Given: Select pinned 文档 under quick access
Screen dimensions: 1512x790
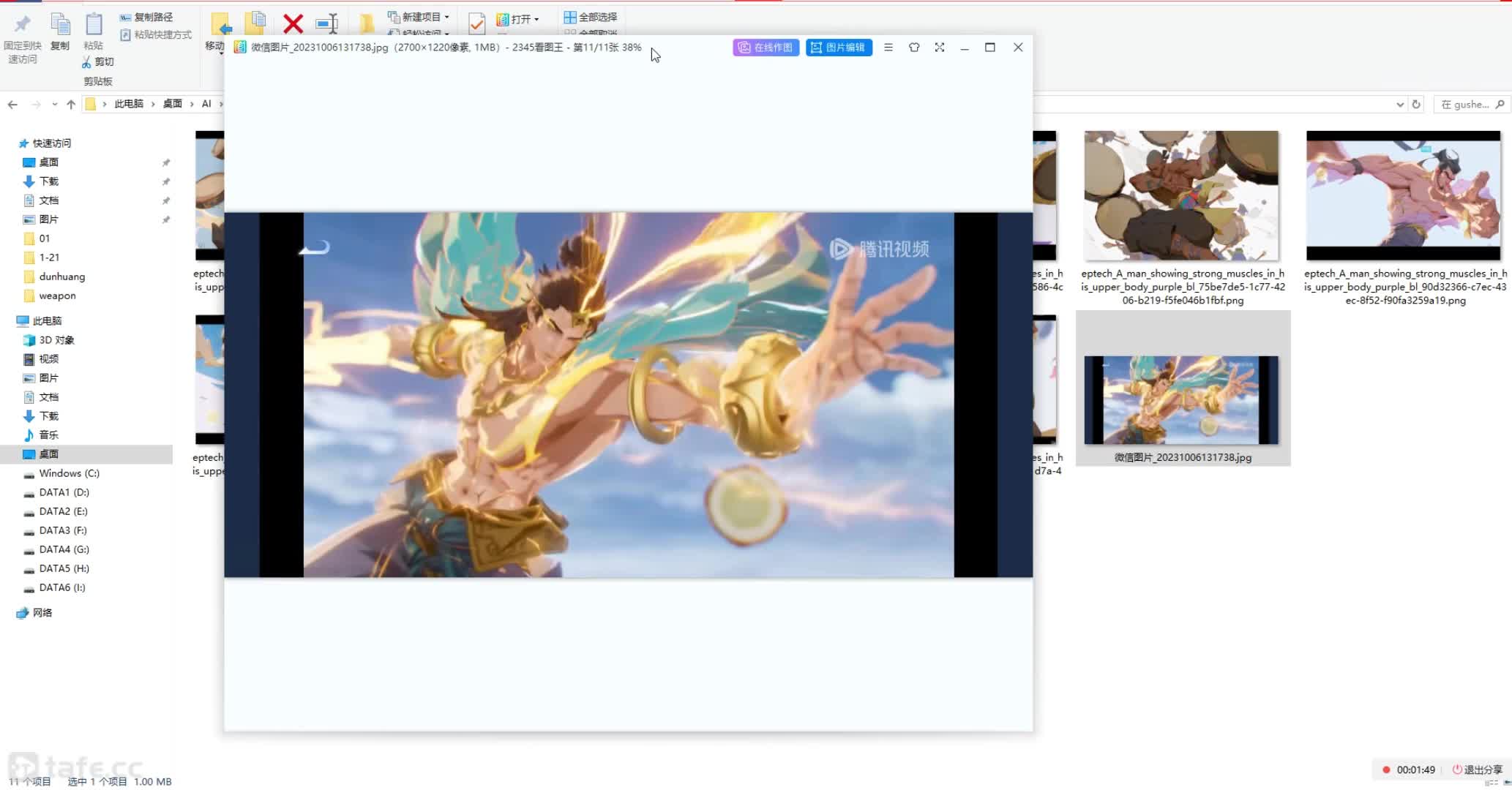Looking at the screenshot, I should [x=48, y=200].
